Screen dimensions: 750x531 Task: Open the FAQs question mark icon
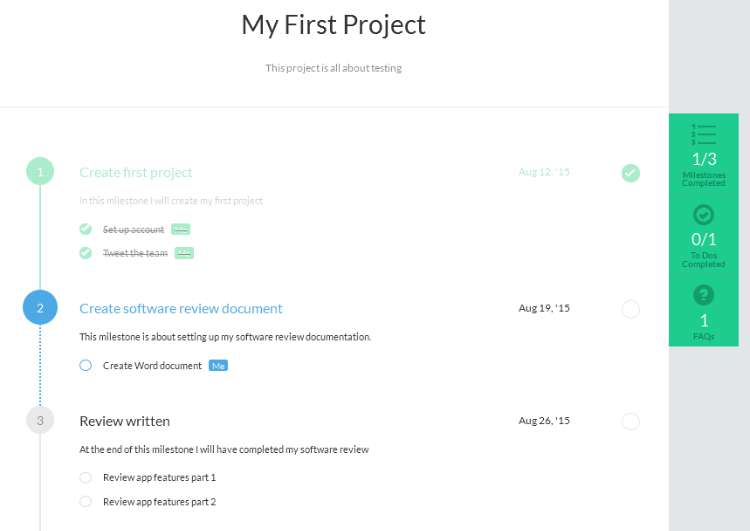(704, 295)
